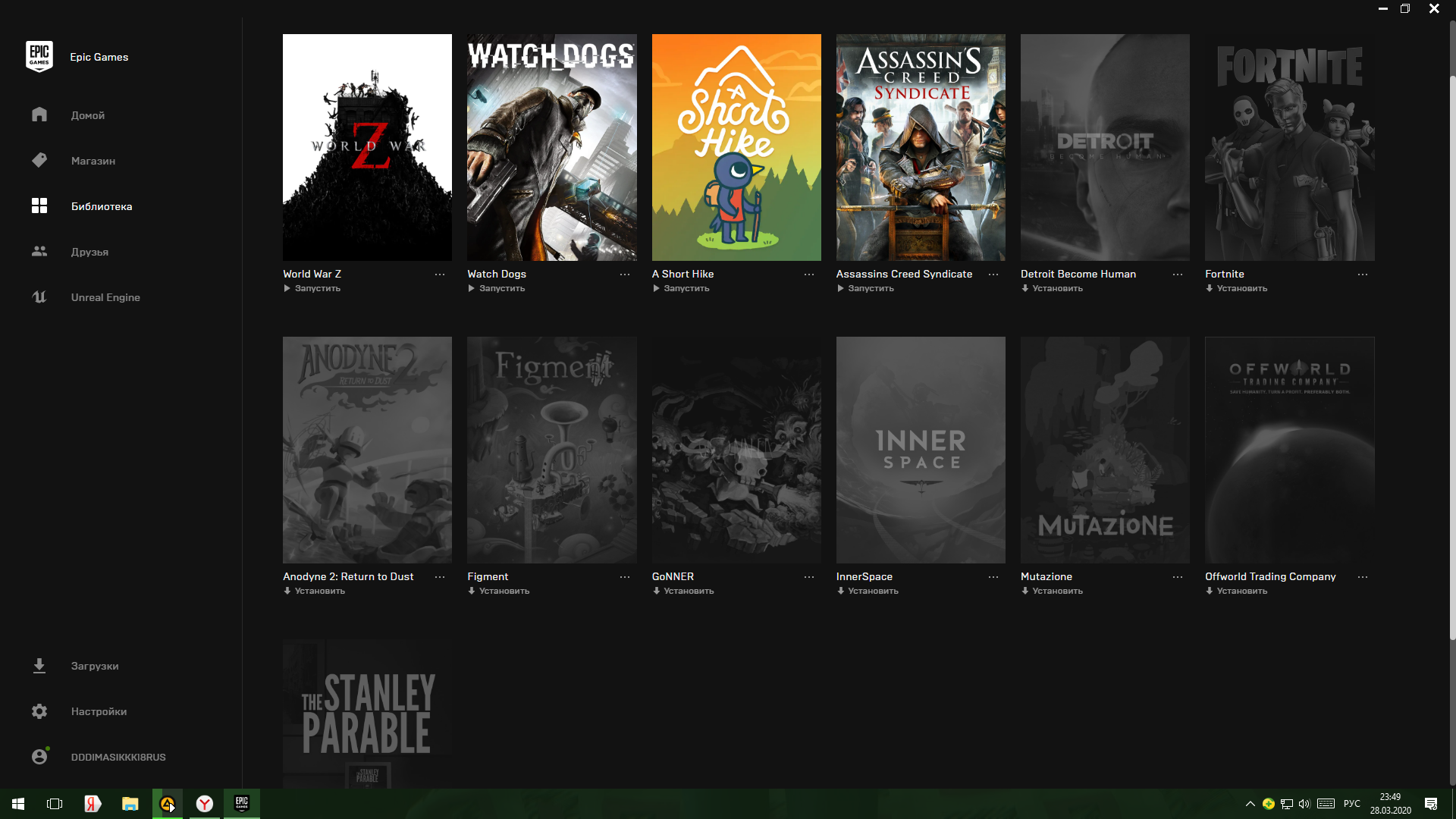Open options menu for Anodyne 2
The height and width of the screenshot is (819, 1456).
pyautogui.click(x=440, y=577)
